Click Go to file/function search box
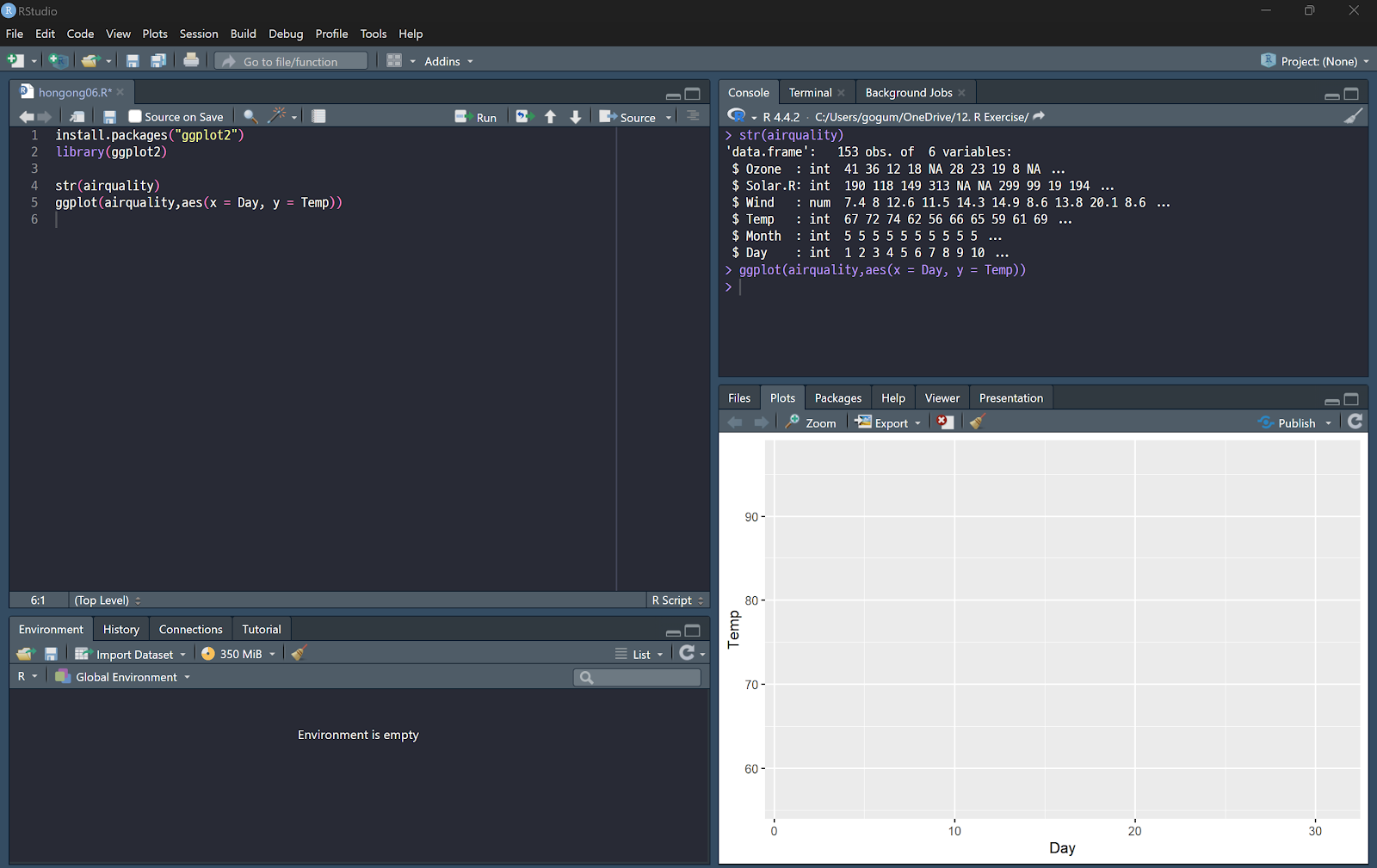This screenshot has height=868, width=1377. pos(291,61)
